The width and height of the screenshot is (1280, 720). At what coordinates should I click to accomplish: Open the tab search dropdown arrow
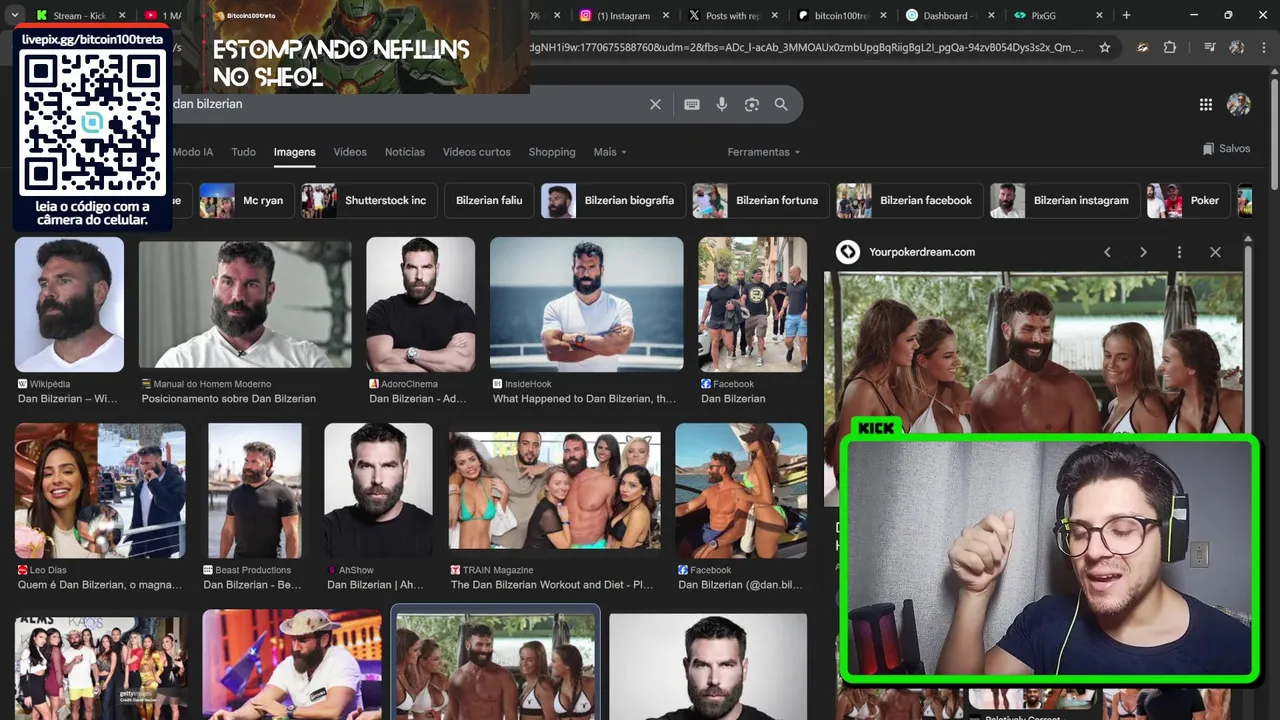pyautogui.click(x=14, y=15)
